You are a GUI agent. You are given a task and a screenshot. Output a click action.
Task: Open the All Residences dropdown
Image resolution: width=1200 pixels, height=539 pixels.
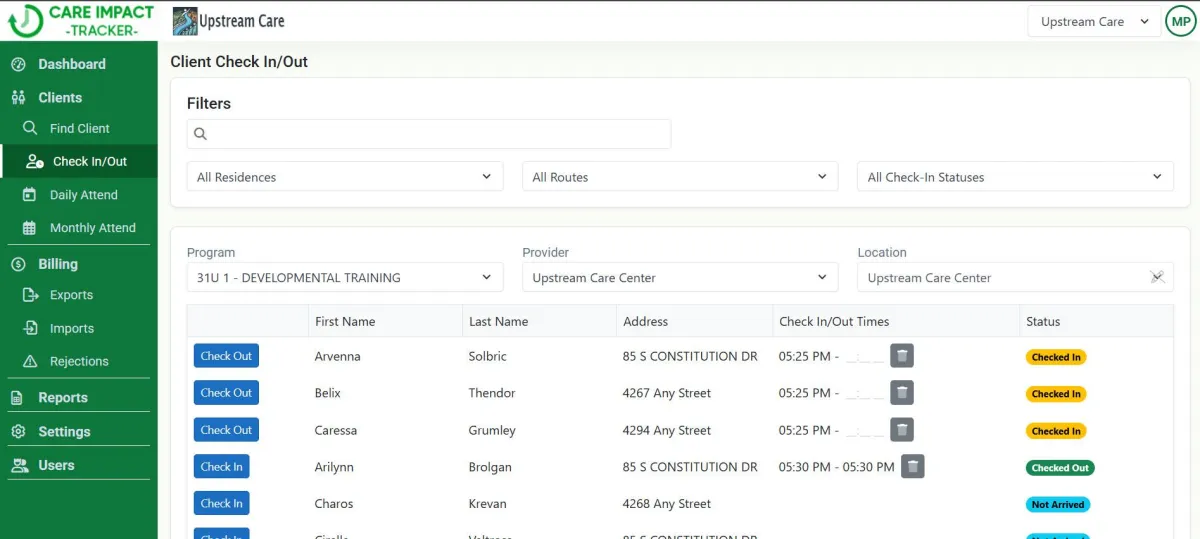[345, 177]
